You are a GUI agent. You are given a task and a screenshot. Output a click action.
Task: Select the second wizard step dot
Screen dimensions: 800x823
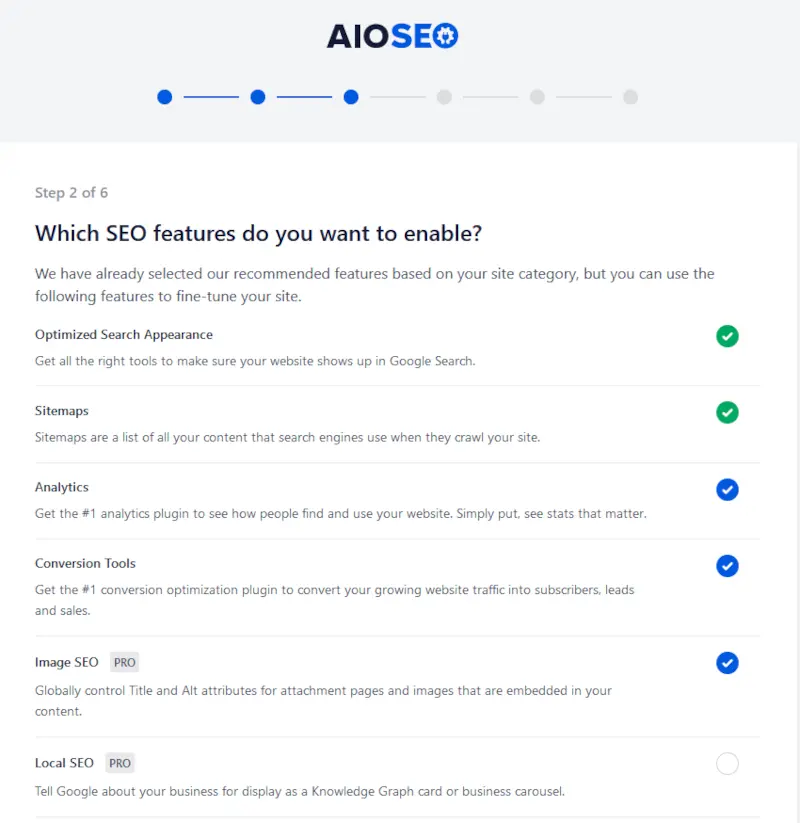click(258, 97)
